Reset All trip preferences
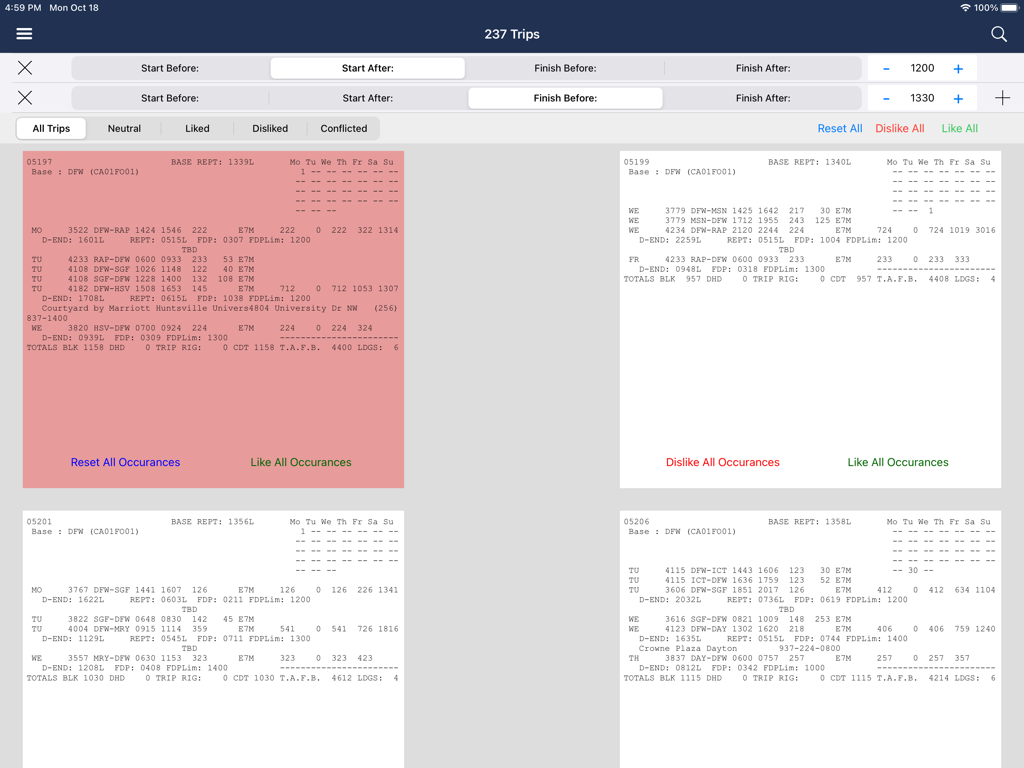This screenshot has height=768, width=1024. coord(840,128)
